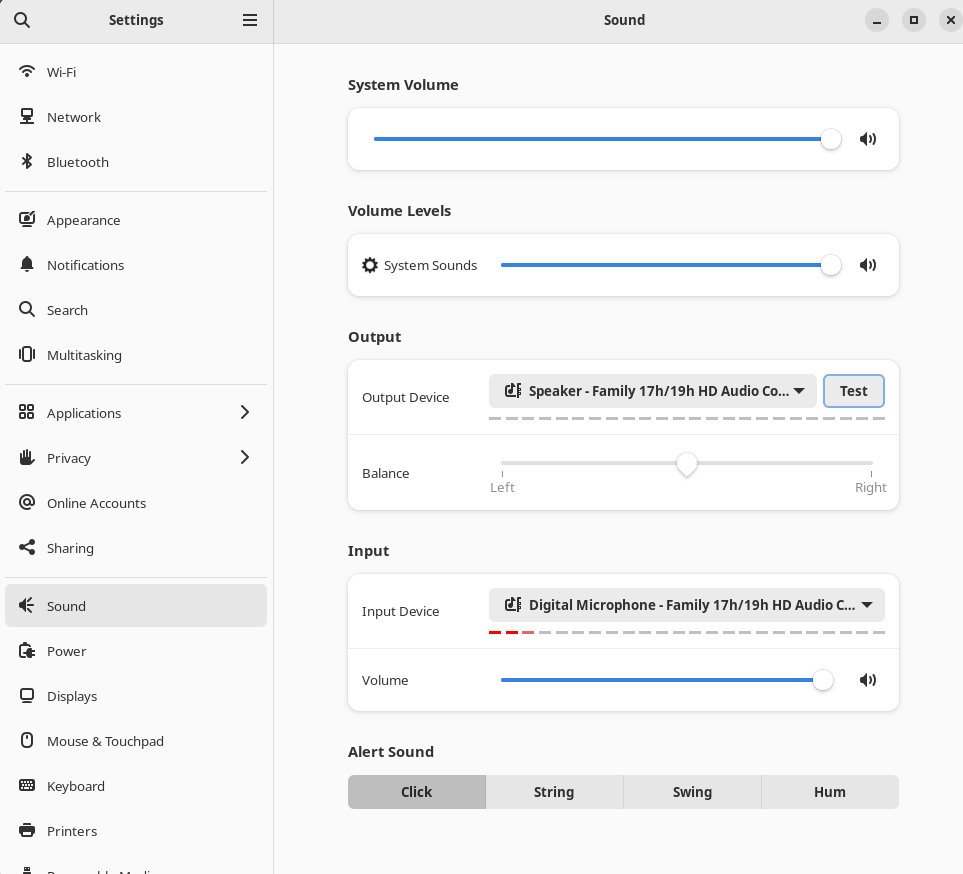Open the Input Device dropdown

(686, 605)
